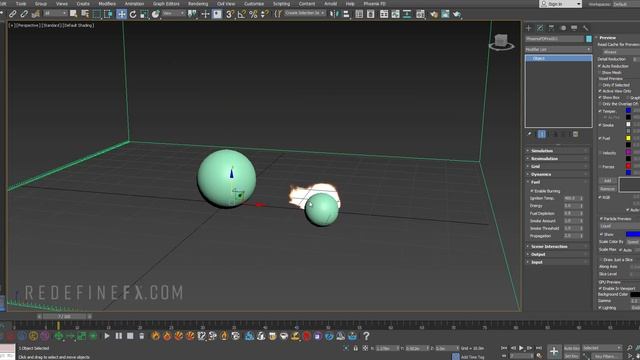Image resolution: width=640 pixels, height=360 pixels.
Task: Click the timeline current frame marker
Action: coord(58,325)
